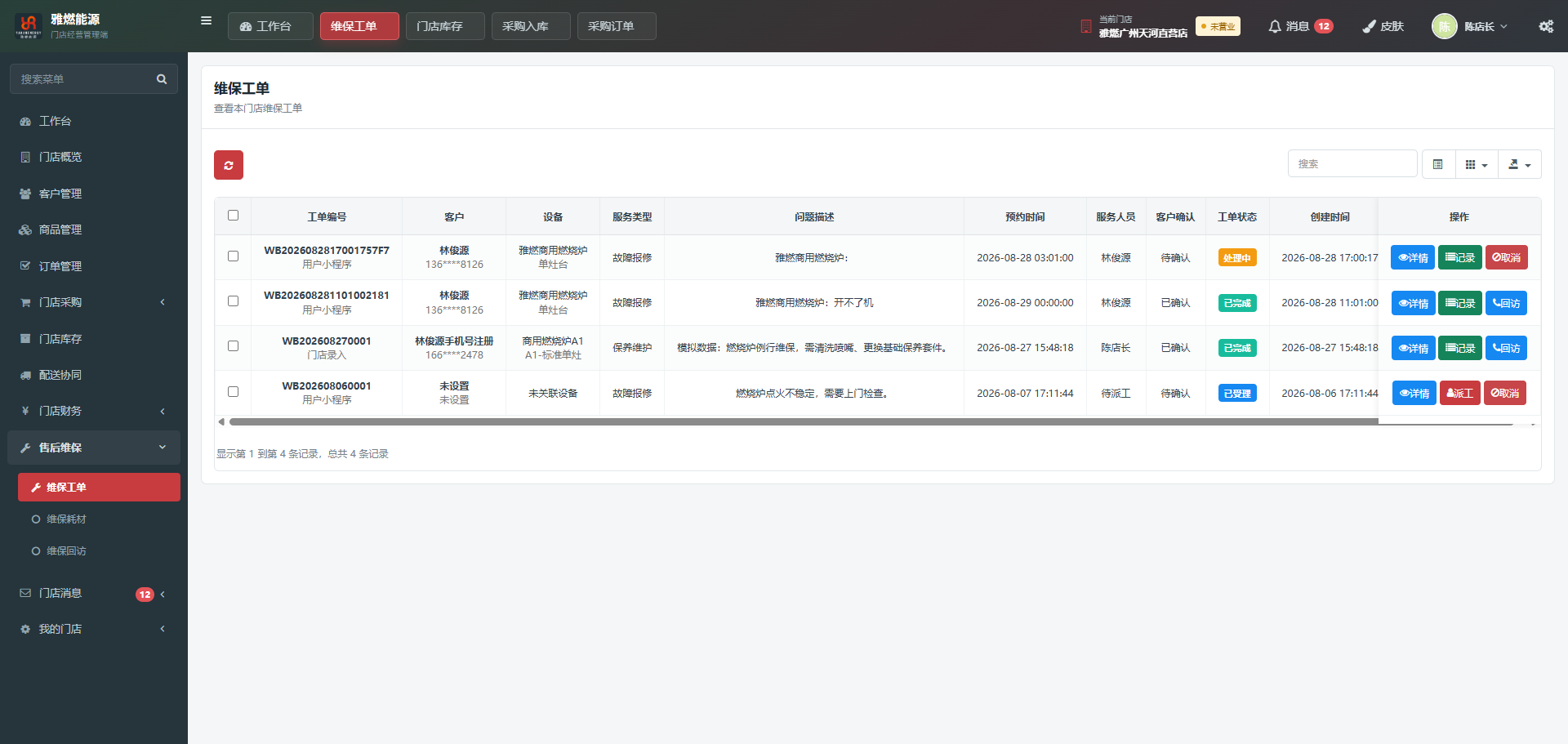Open 商品管理 in the sidebar
Viewport: 1568px width, 744px height.
tap(94, 229)
